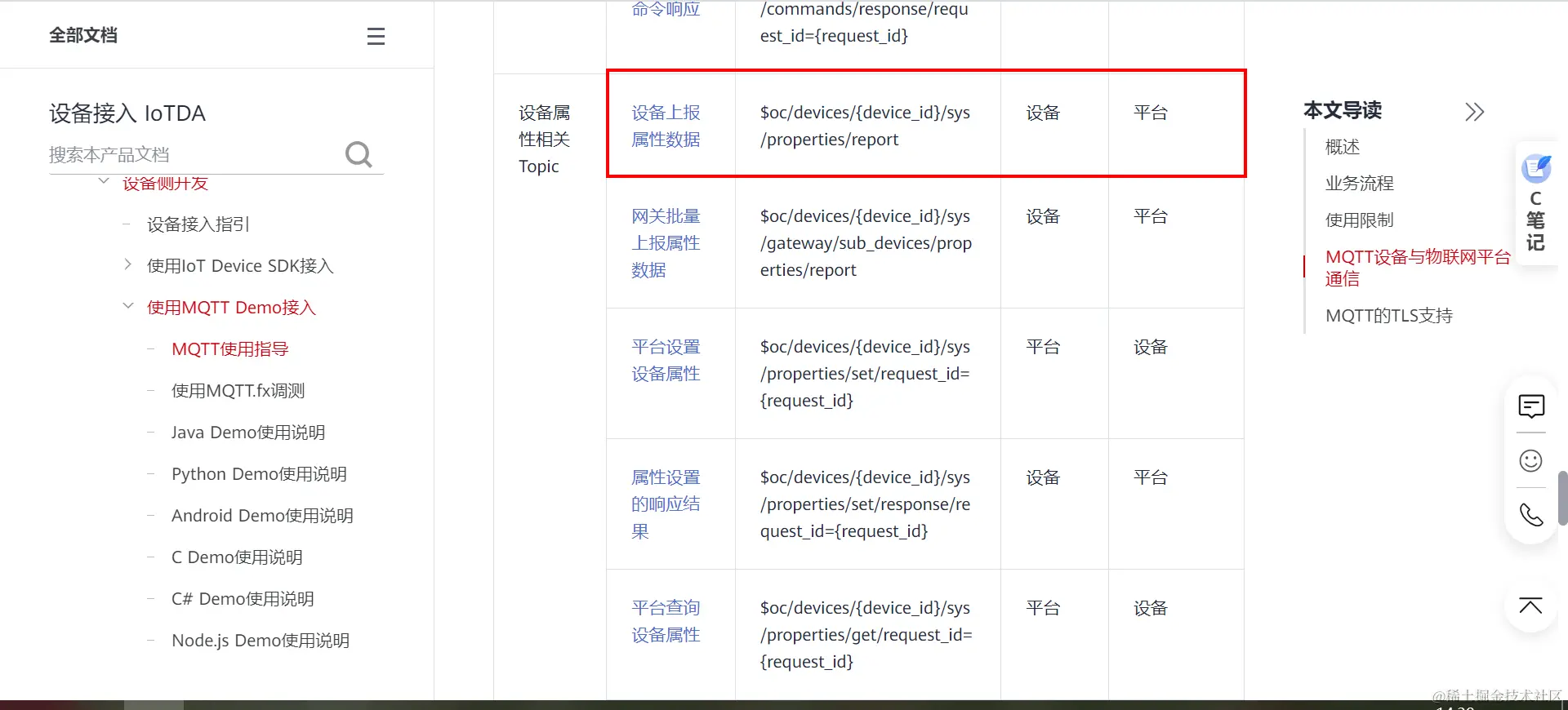Select MQTT使用指导 in sidebar
The image size is (1568, 710).
click(x=230, y=349)
